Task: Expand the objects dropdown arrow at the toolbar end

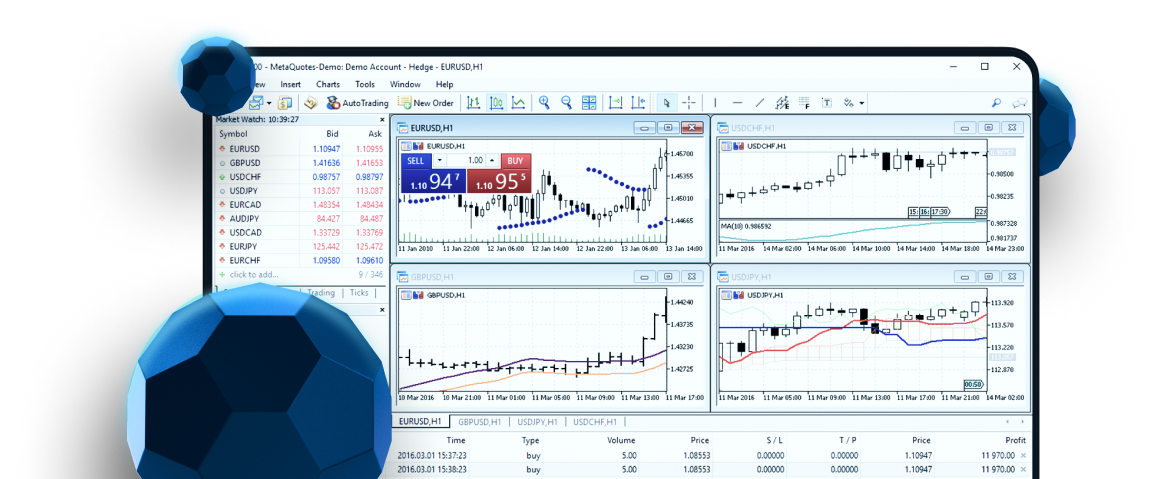Action: pyautogui.click(x=861, y=103)
